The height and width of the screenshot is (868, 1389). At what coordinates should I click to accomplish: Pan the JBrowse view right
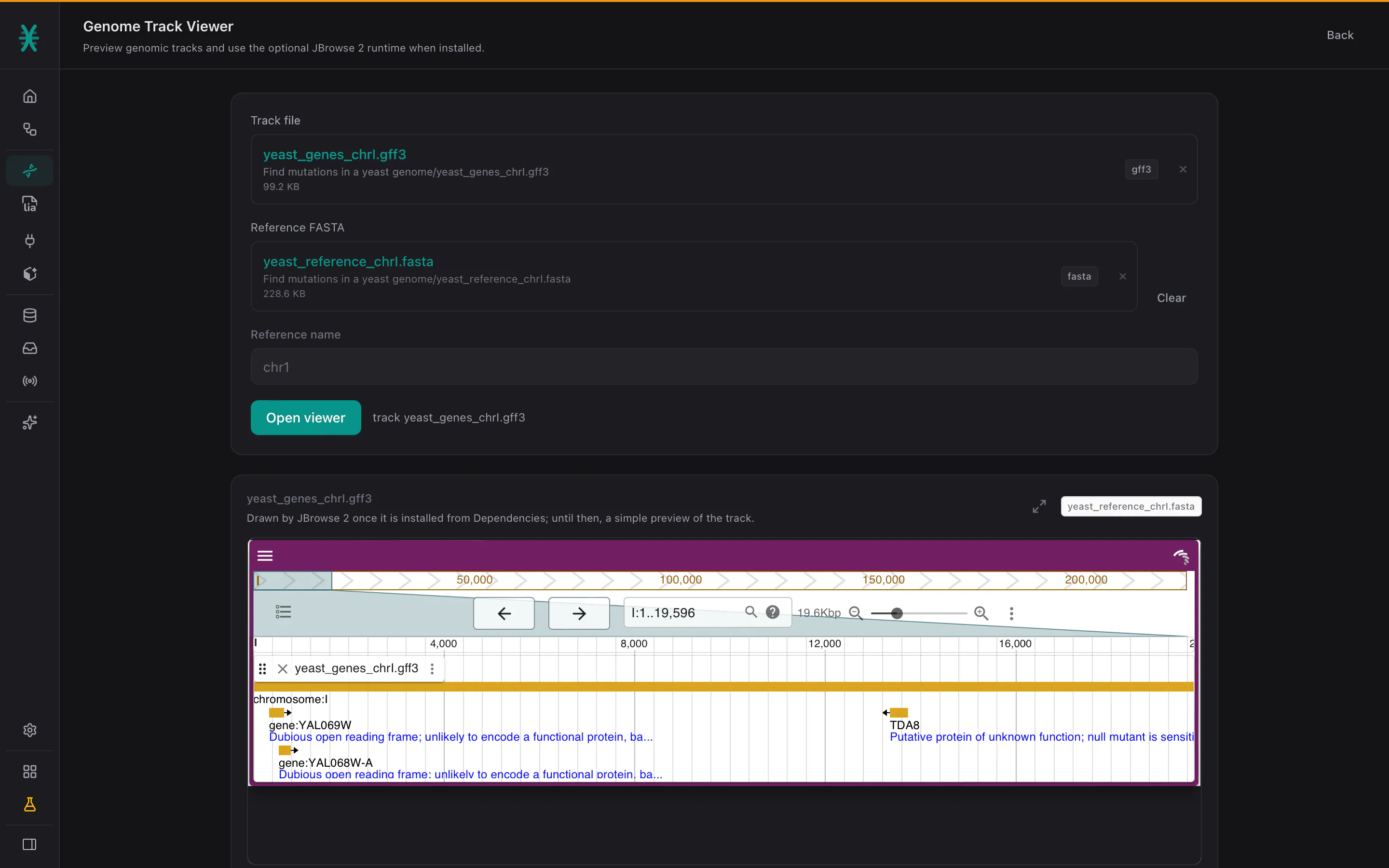[x=579, y=613]
